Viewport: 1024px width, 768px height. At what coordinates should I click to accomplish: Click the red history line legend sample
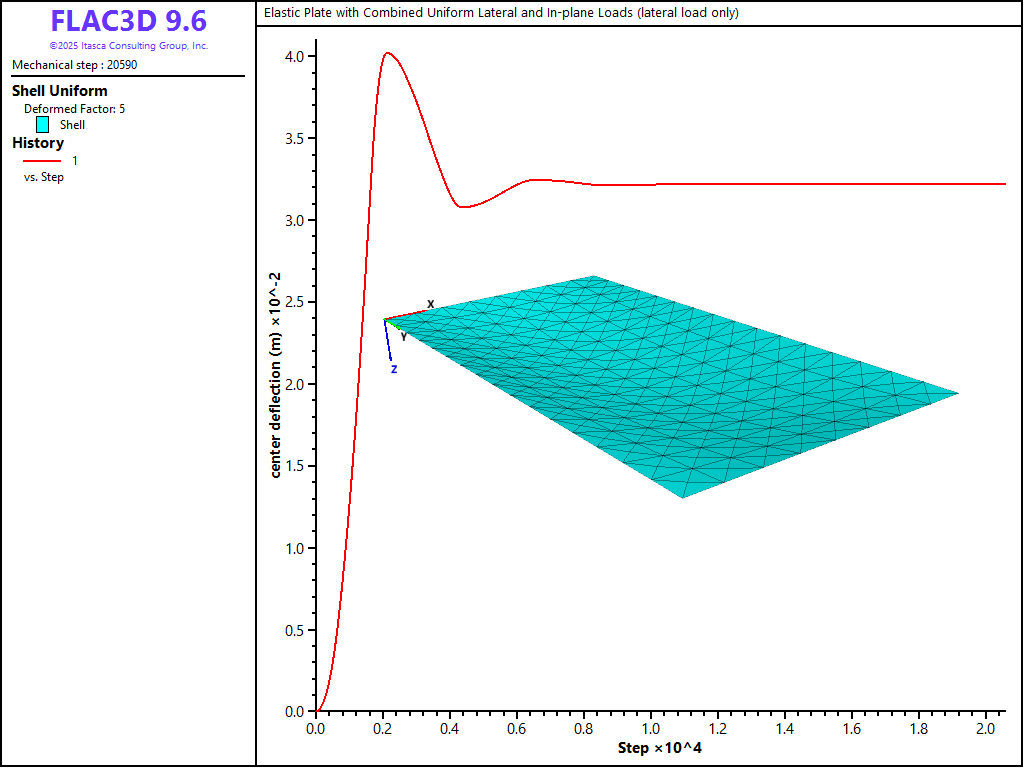pyautogui.click(x=42, y=160)
